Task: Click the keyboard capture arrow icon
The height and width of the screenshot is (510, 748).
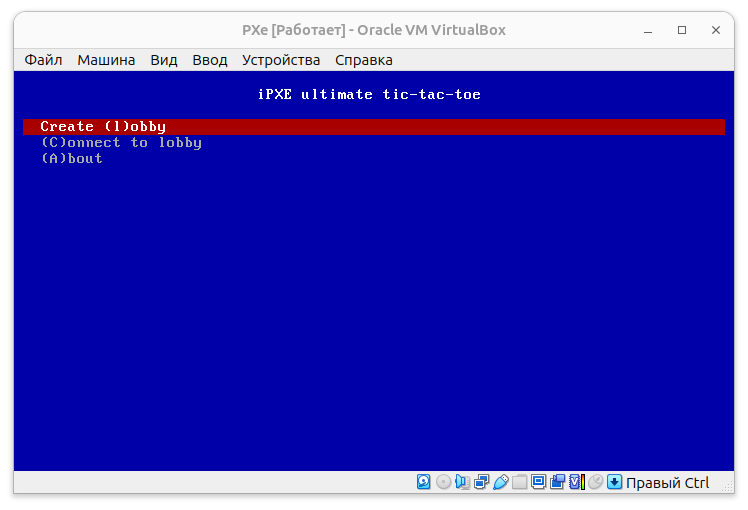Action: click(614, 482)
